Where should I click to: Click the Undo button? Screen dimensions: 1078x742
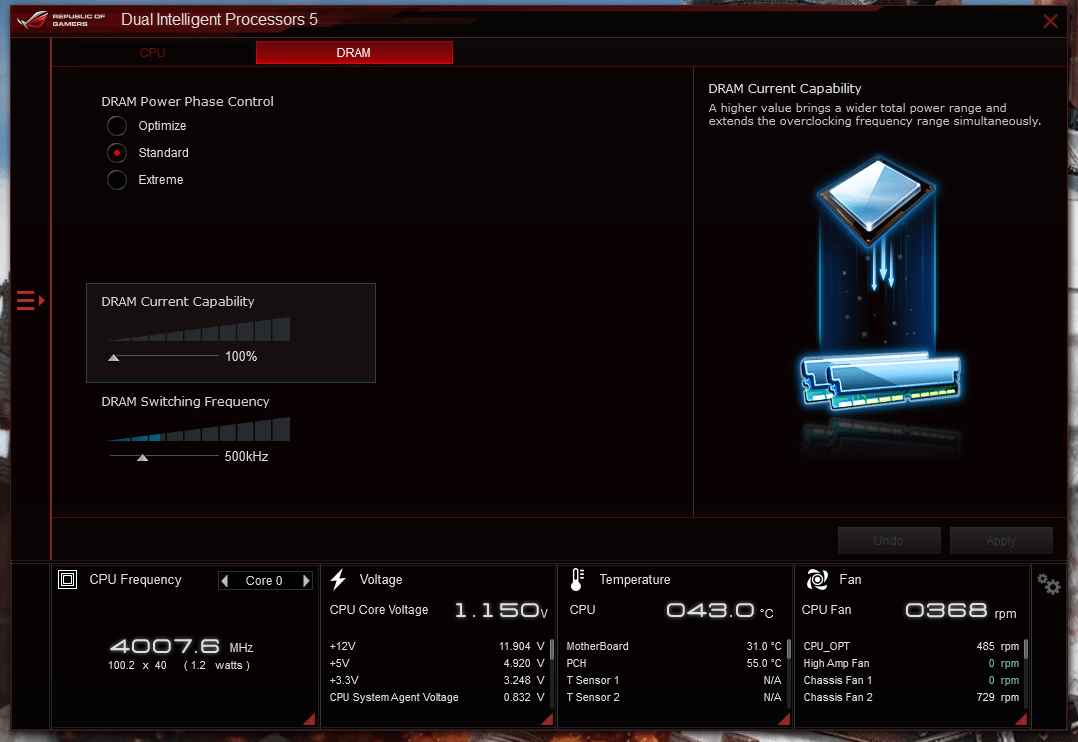click(x=889, y=541)
